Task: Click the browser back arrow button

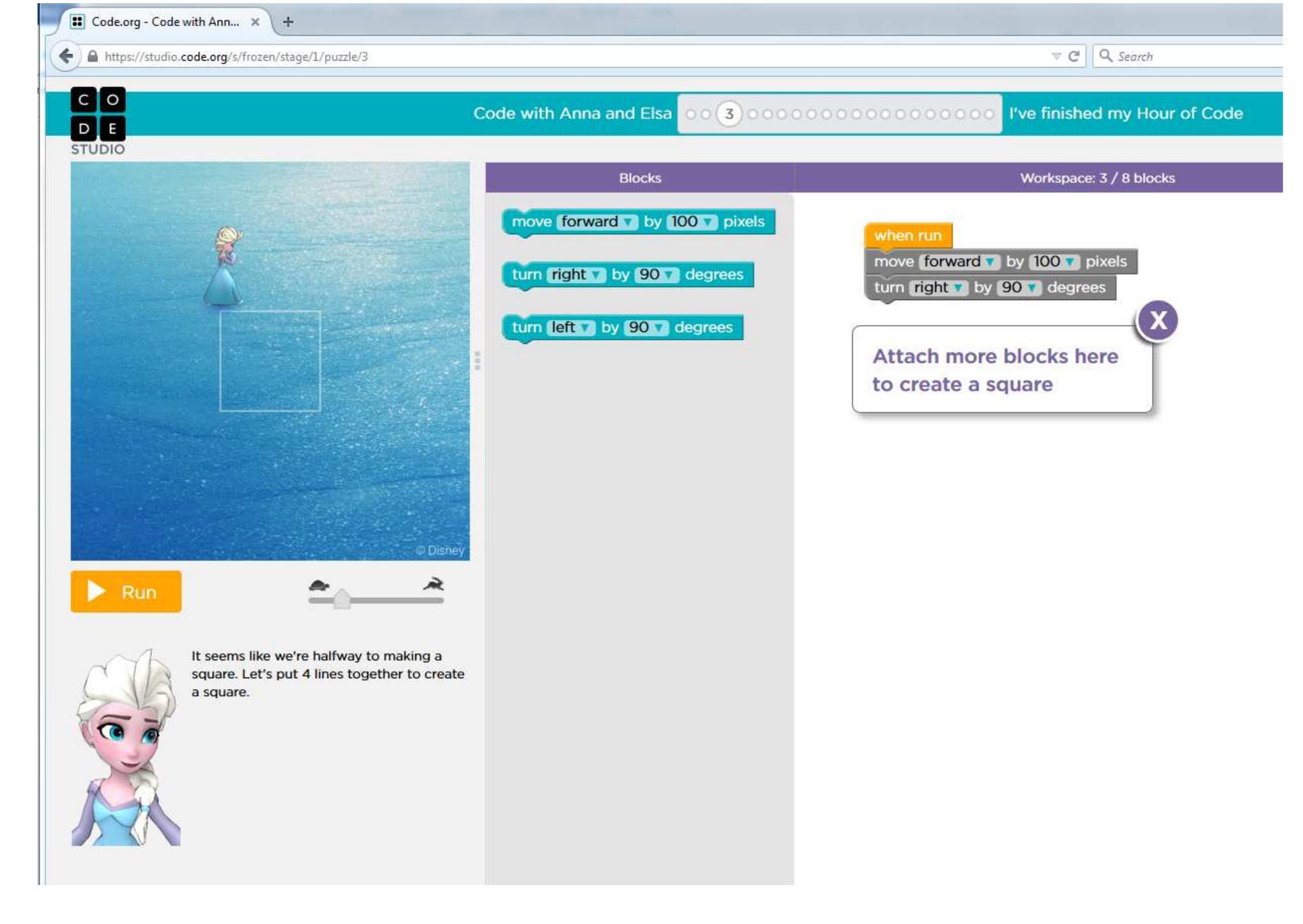Action: click(66, 56)
